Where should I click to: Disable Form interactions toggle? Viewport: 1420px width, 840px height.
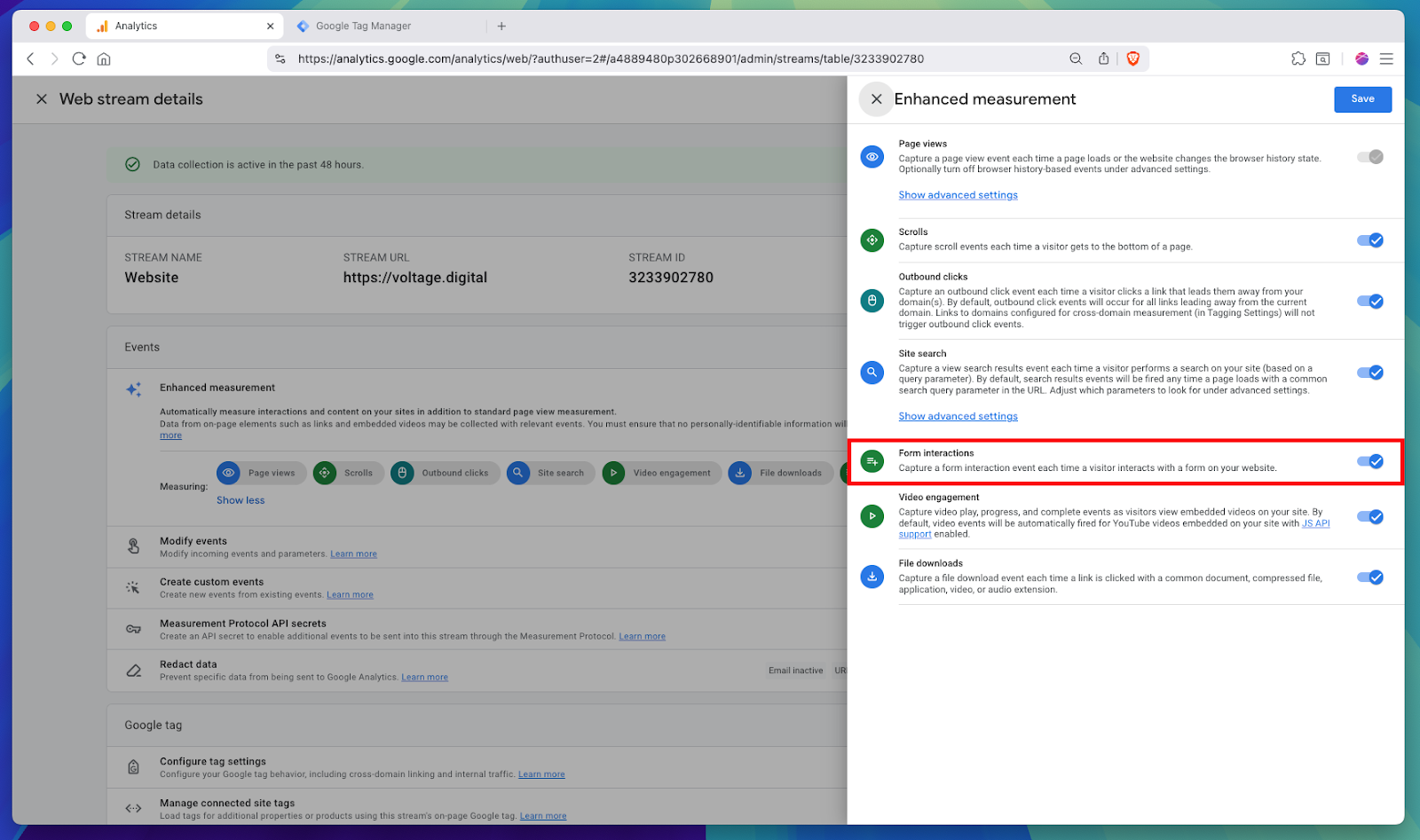click(x=1370, y=461)
